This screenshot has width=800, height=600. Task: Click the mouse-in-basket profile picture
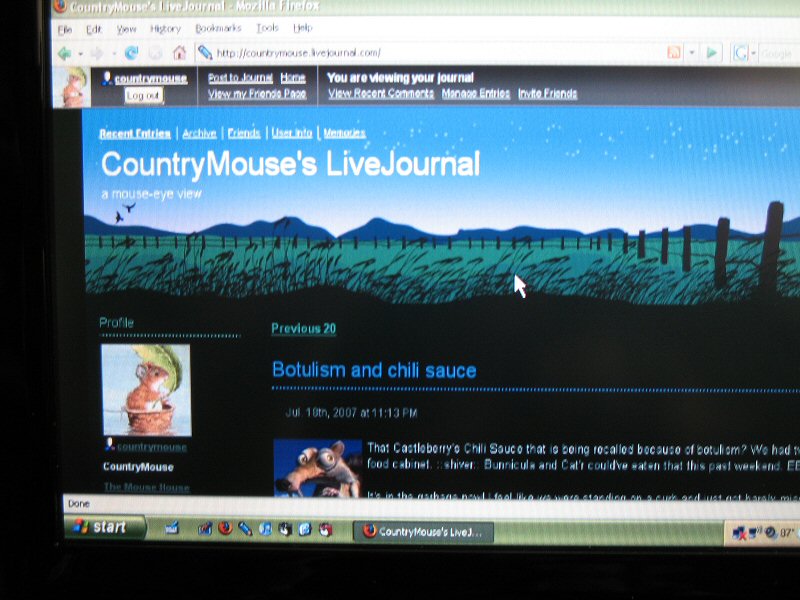146,390
